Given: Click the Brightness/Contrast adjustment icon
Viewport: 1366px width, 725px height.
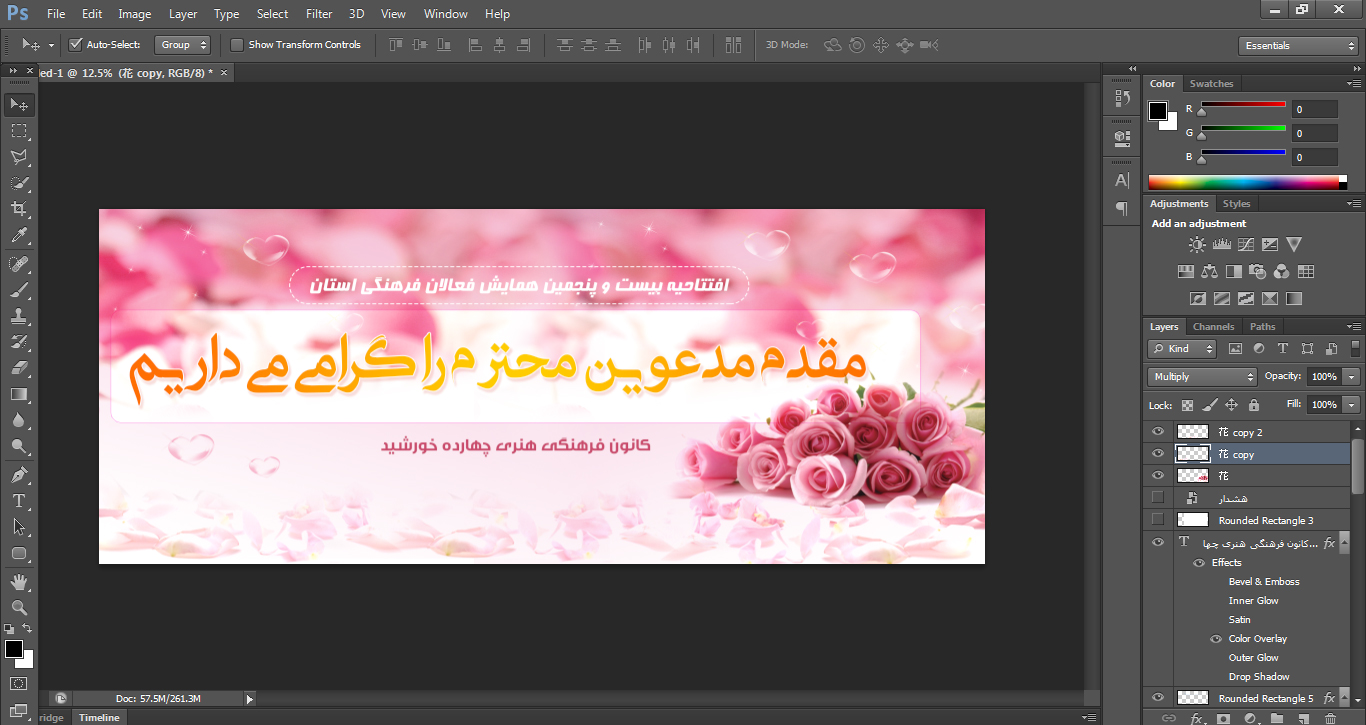Looking at the screenshot, I should point(1197,244).
